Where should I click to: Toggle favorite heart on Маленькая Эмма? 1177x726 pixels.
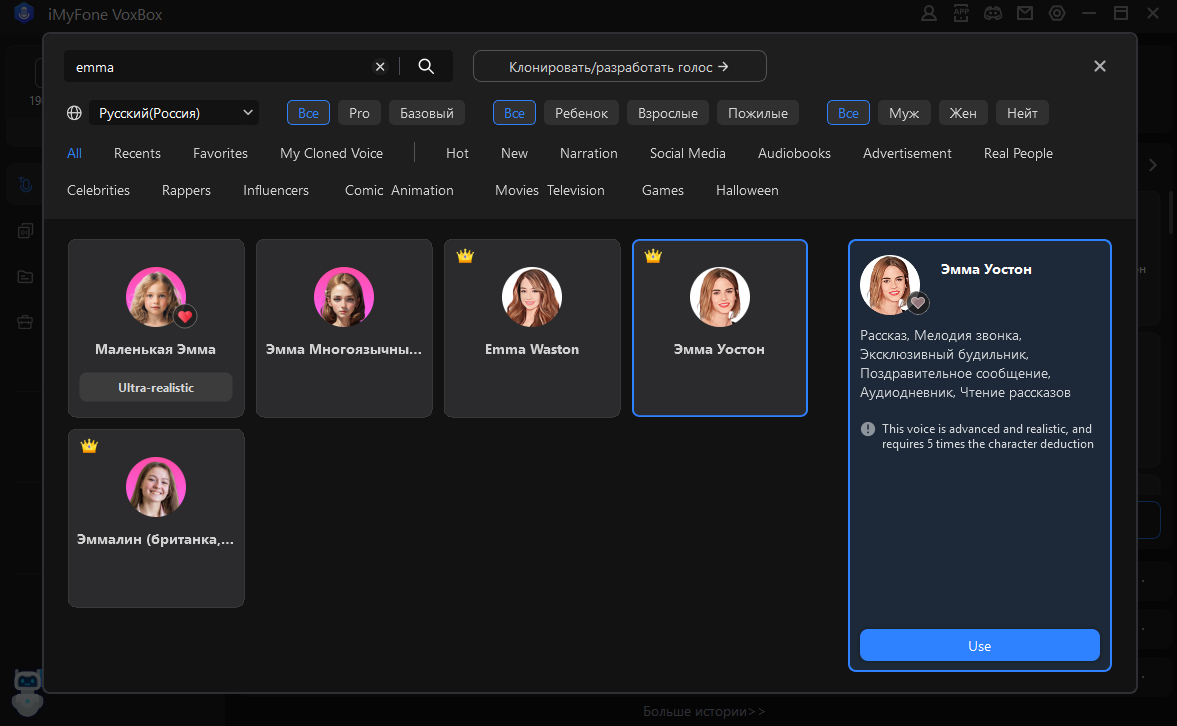pyautogui.click(x=185, y=316)
